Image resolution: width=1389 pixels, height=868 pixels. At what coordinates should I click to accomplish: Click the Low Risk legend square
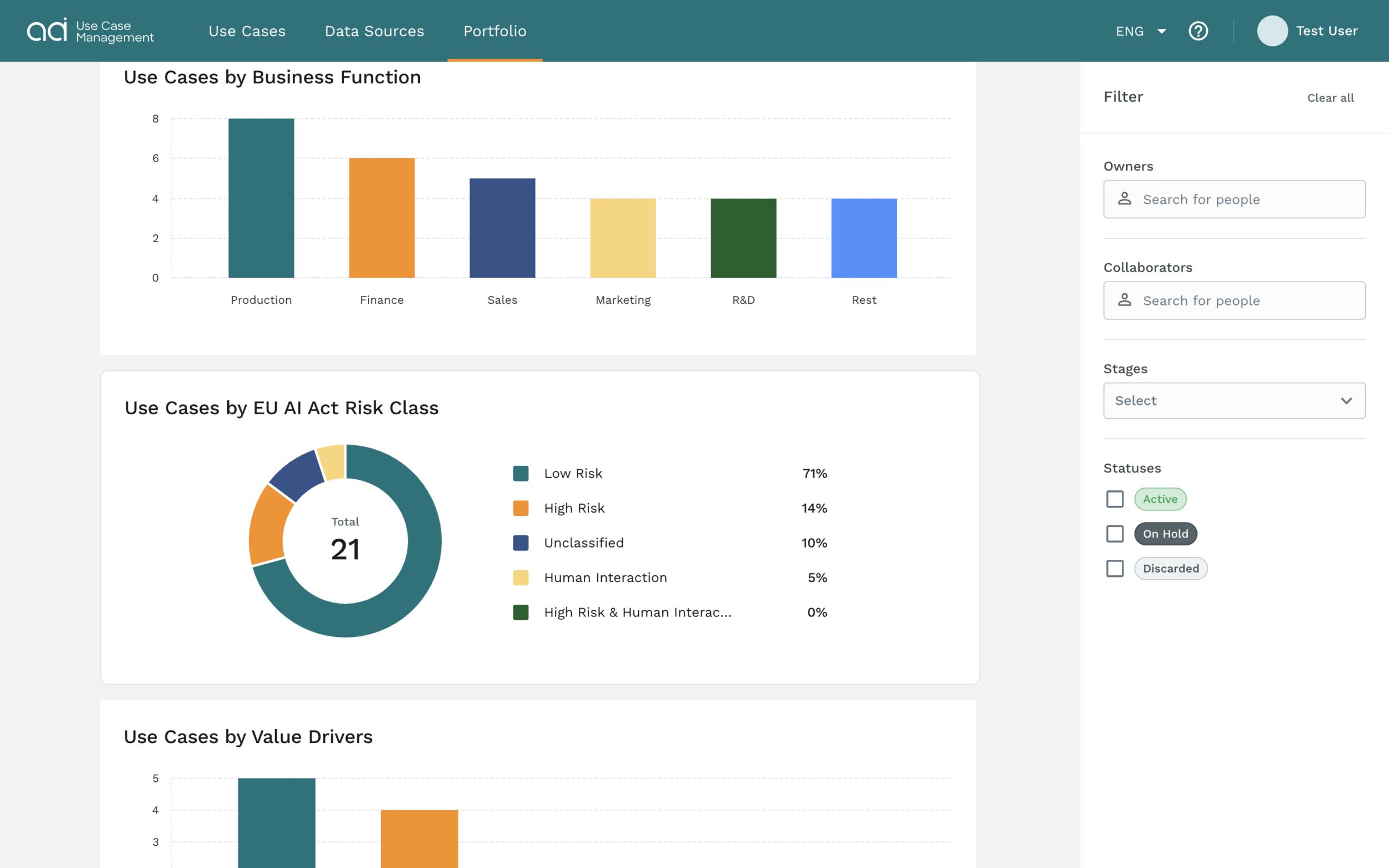(x=520, y=473)
